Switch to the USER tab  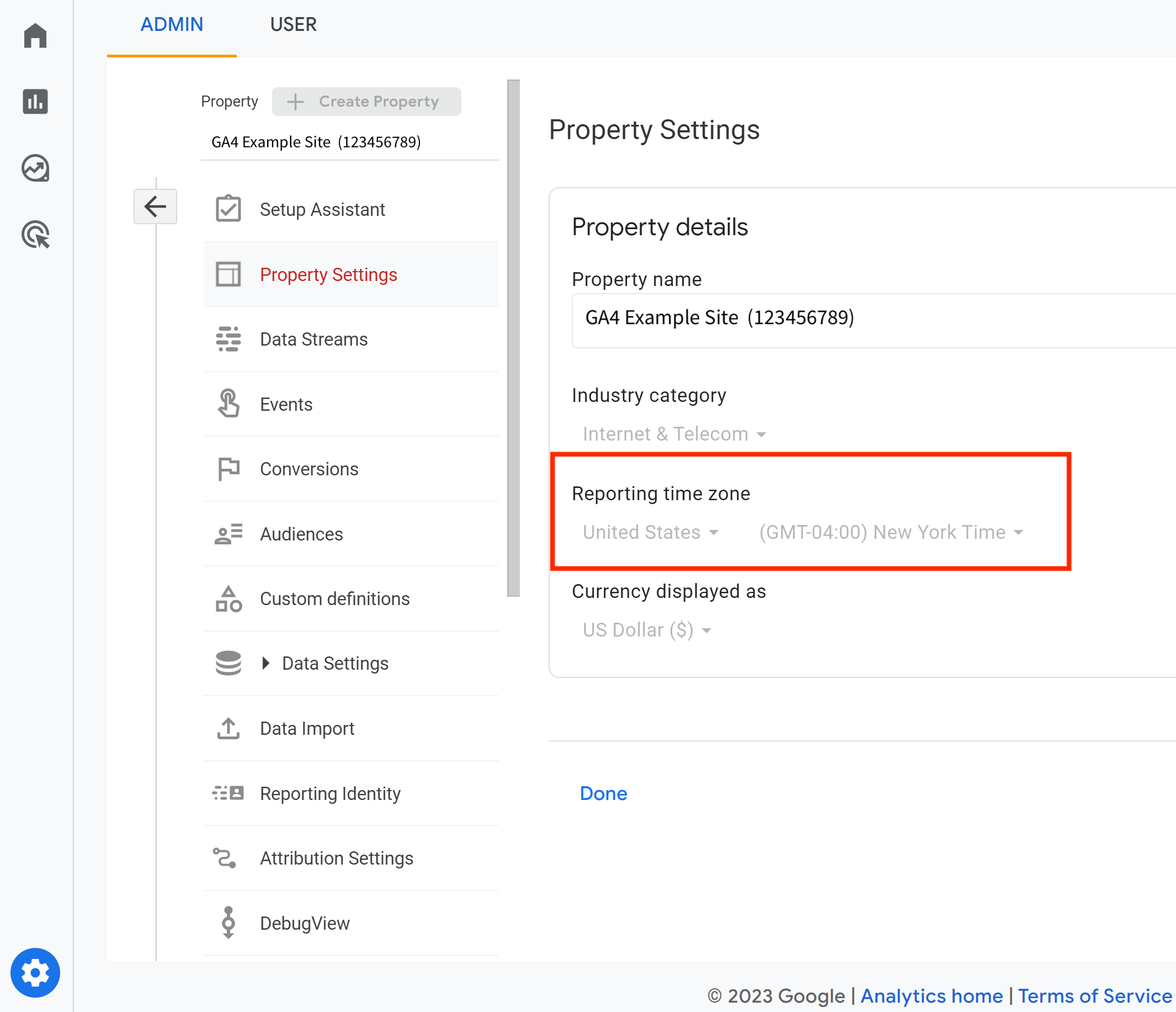point(293,24)
